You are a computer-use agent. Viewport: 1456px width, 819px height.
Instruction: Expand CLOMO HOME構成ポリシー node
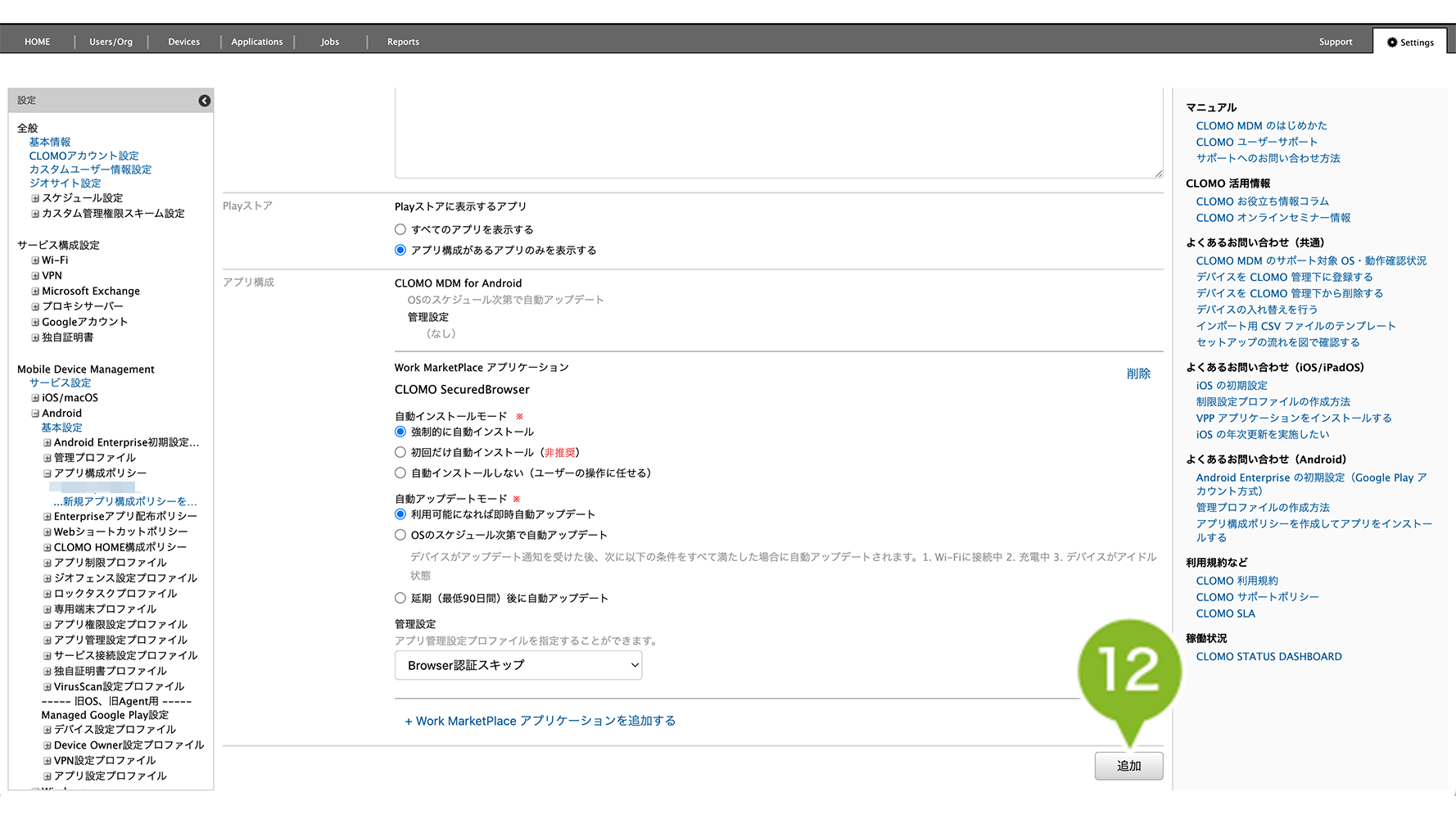pyautogui.click(x=47, y=548)
